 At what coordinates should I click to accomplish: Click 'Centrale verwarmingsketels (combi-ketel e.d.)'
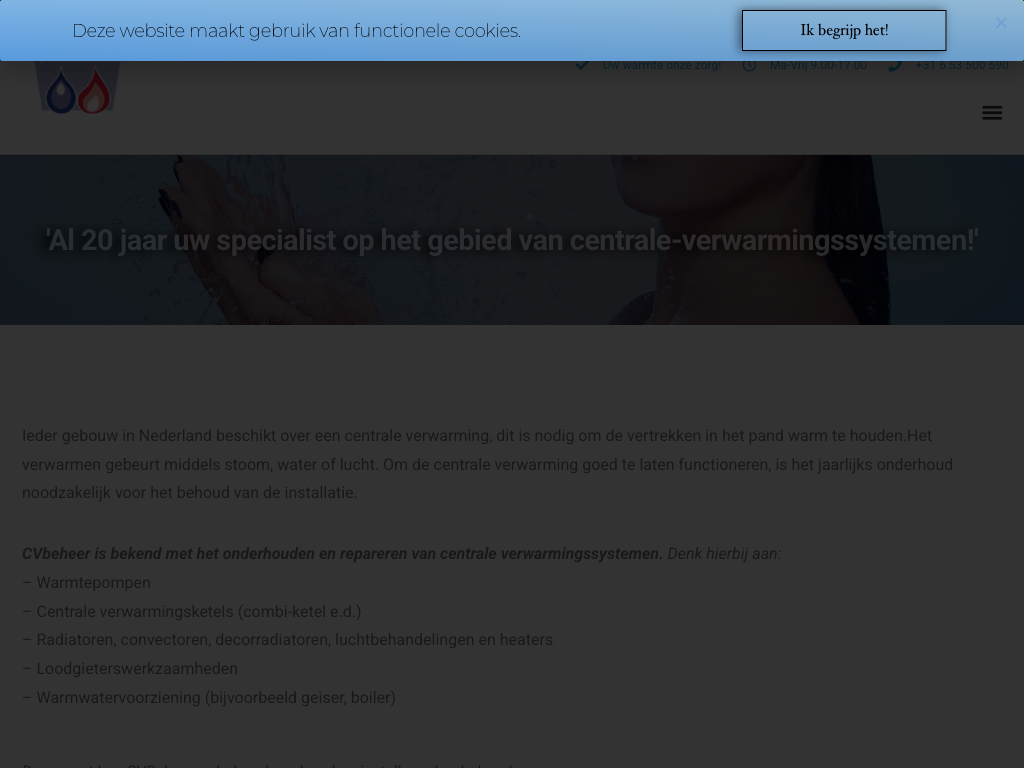click(199, 611)
